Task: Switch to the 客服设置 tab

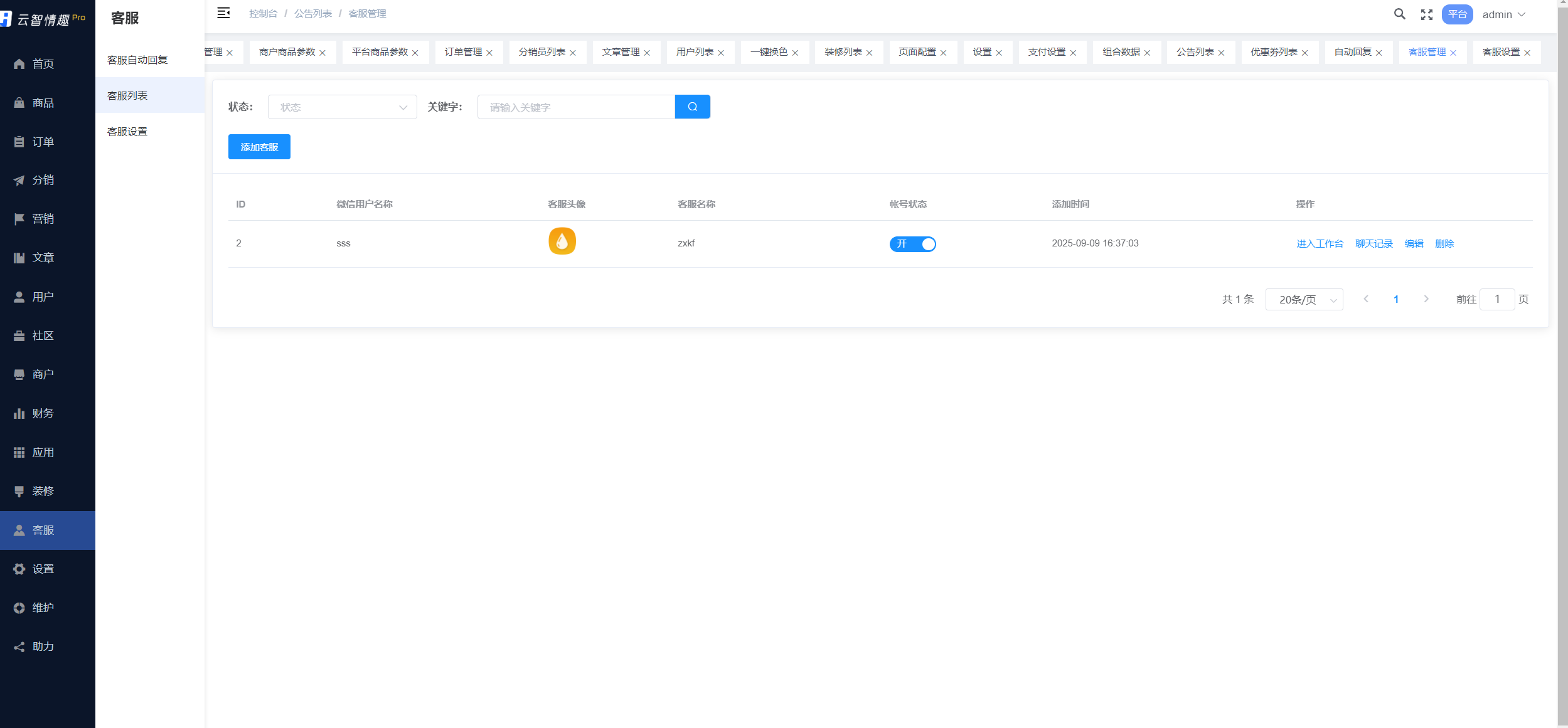Action: click(x=1500, y=52)
